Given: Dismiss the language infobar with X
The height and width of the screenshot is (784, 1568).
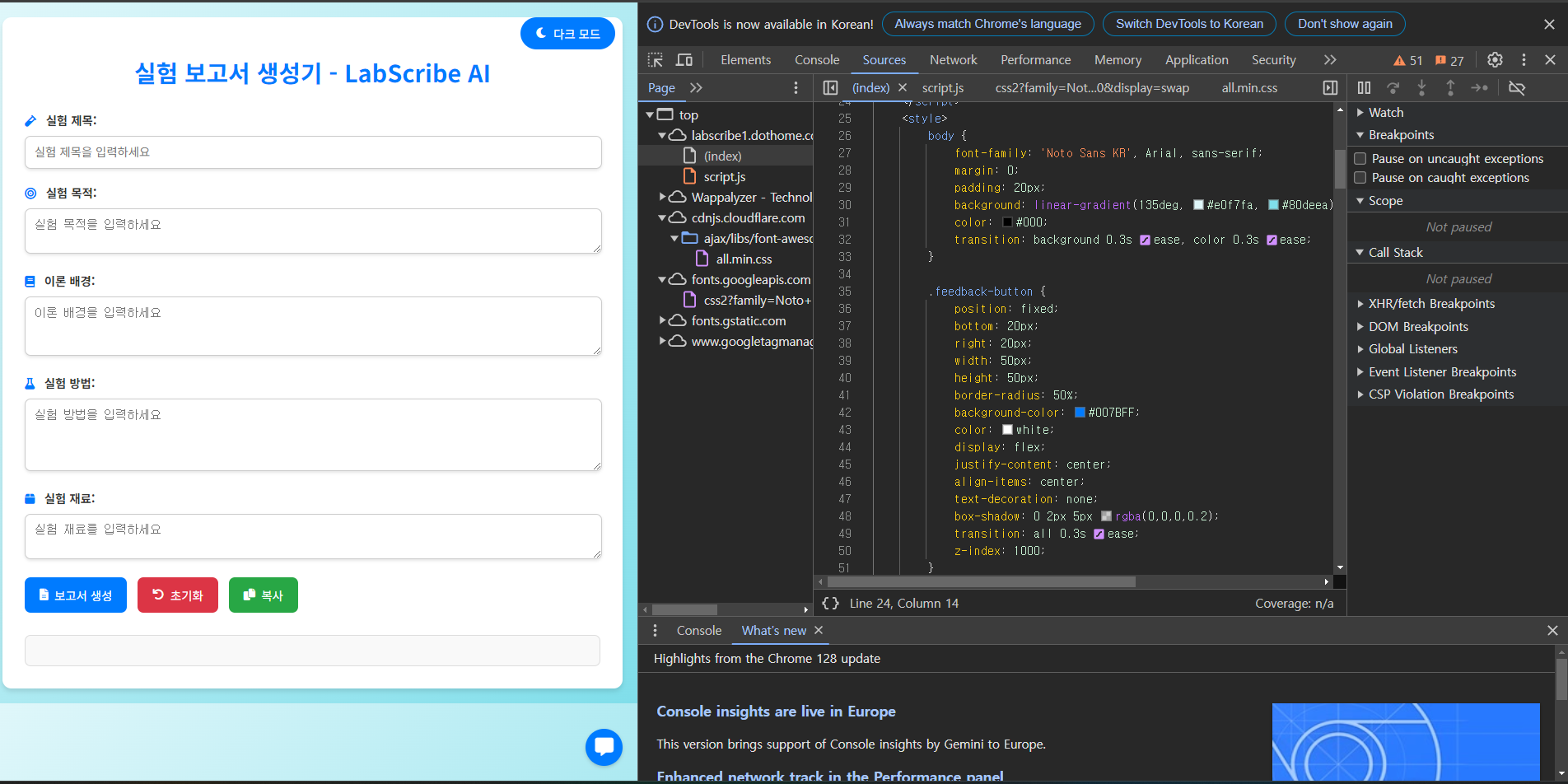Looking at the screenshot, I should 1549,24.
